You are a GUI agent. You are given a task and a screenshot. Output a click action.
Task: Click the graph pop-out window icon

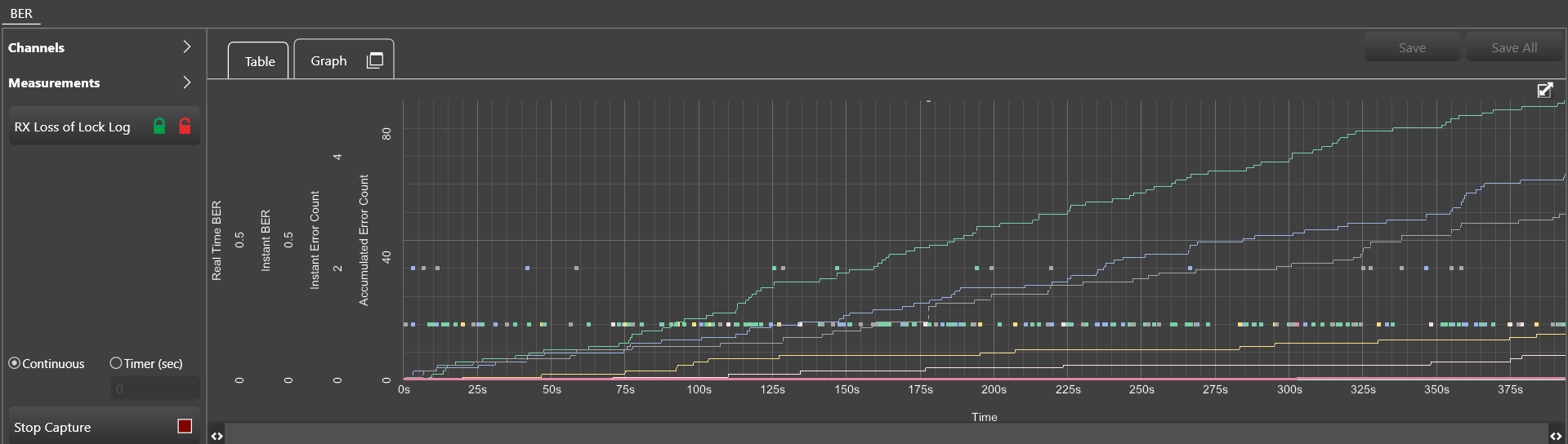coord(375,60)
